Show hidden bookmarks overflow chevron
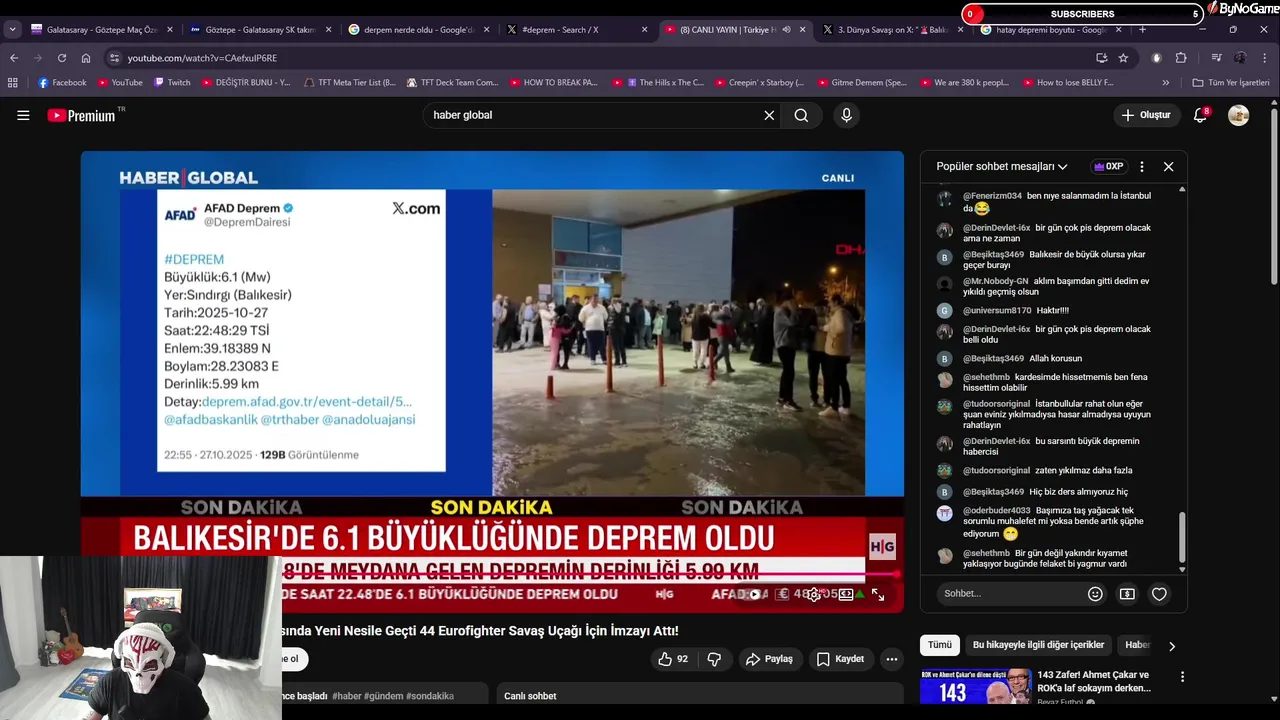 pyautogui.click(x=1165, y=83)
